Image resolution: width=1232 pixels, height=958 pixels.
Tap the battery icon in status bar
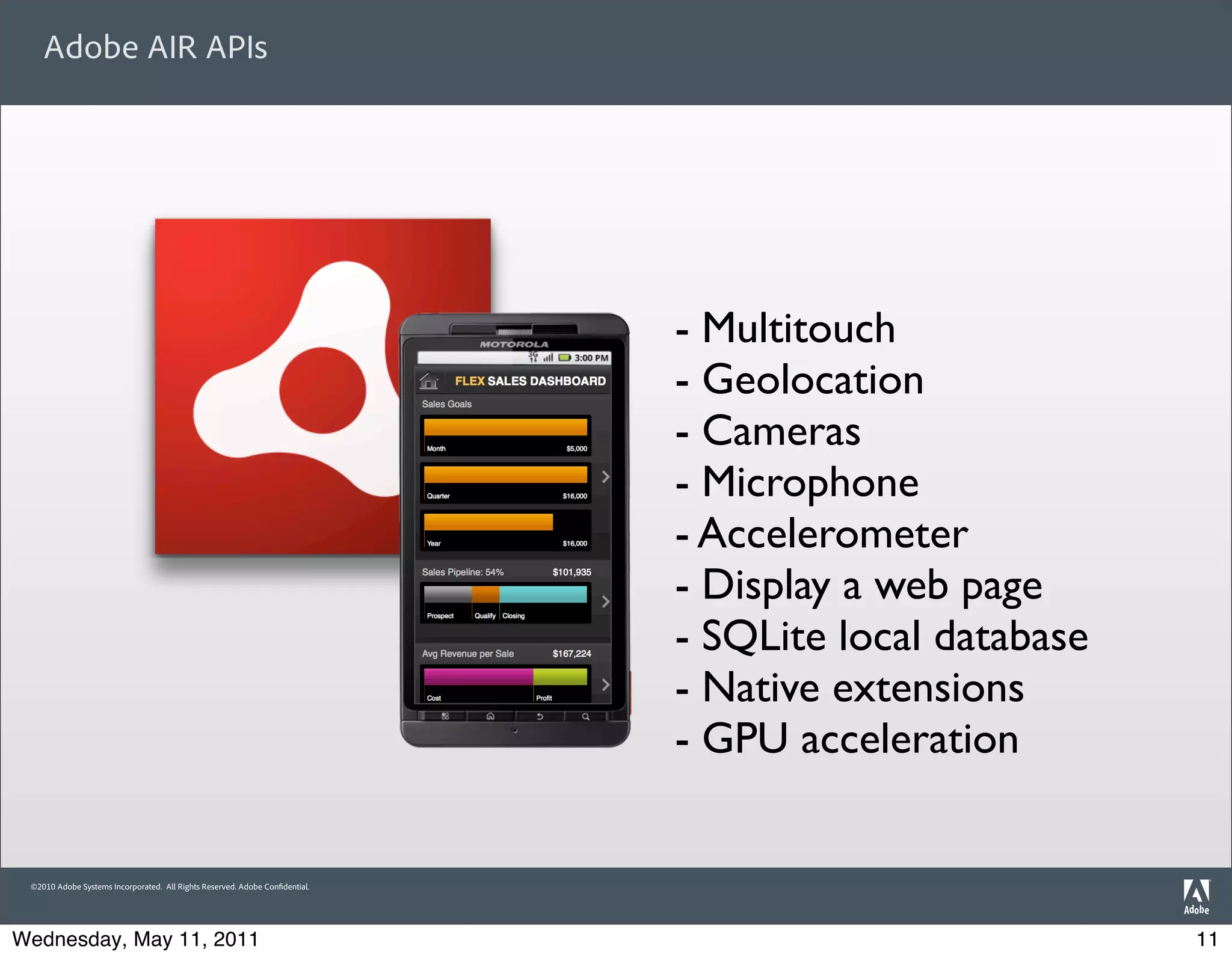(565, 357)
